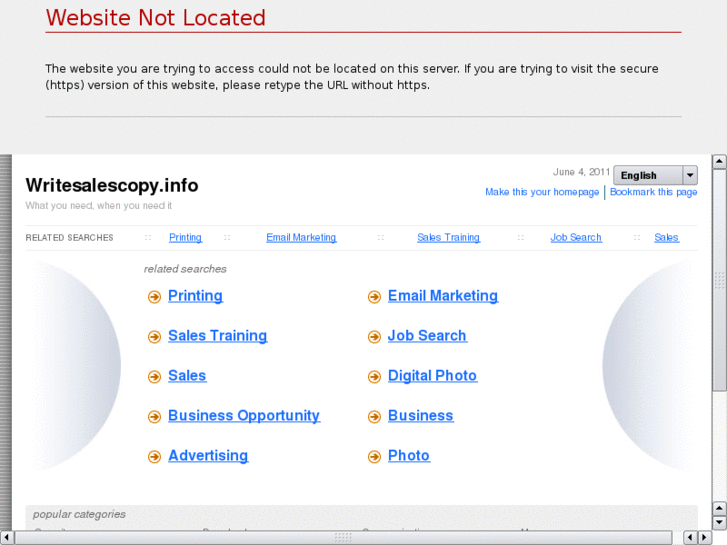Open Email Marketing in the related searches bar
Screen dimensions: 727x545
click(x=301, y=237)
